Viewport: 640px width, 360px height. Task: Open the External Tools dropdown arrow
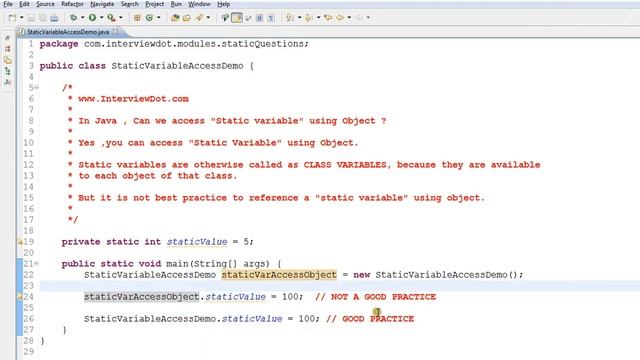(x=120, y=18)
